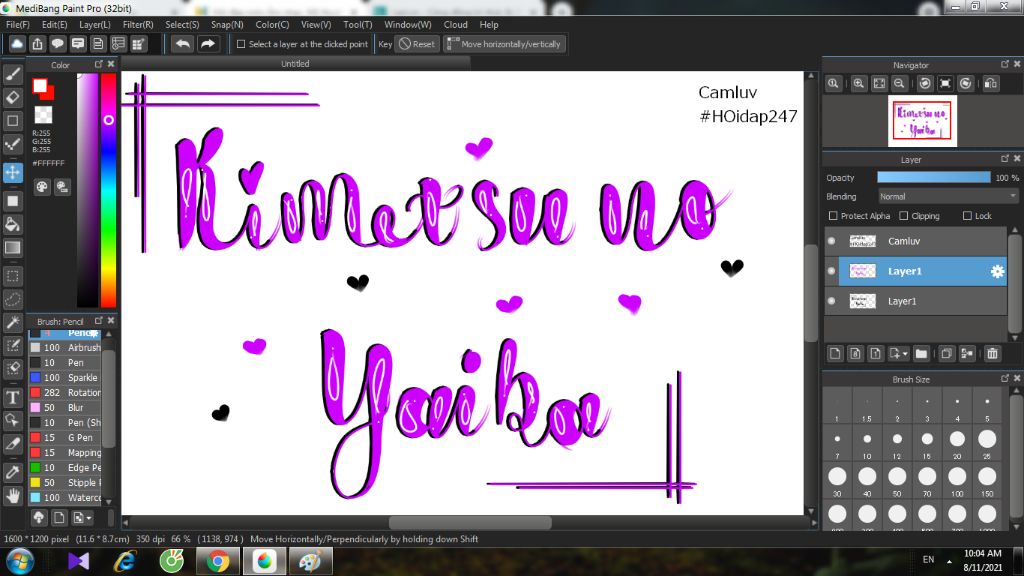Open the color palette icon

click(42, 187)
